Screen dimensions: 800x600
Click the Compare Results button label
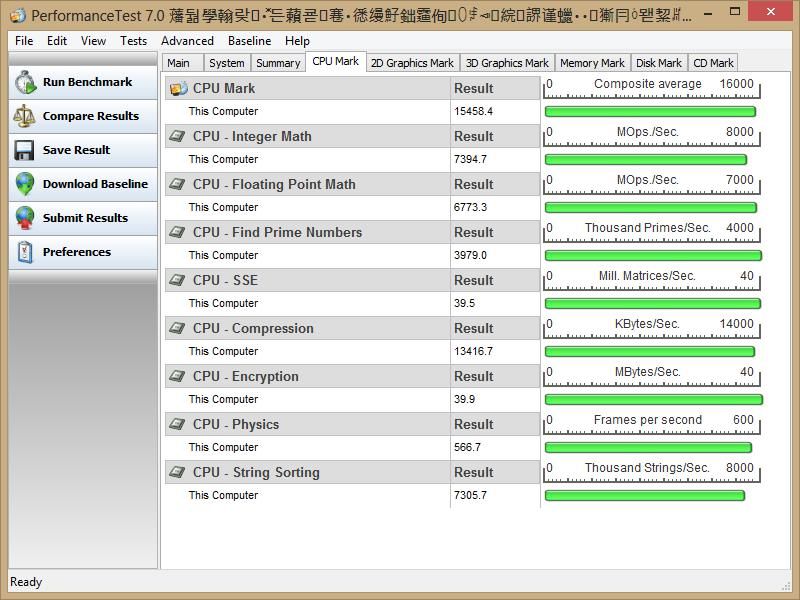tap(91, 116)
